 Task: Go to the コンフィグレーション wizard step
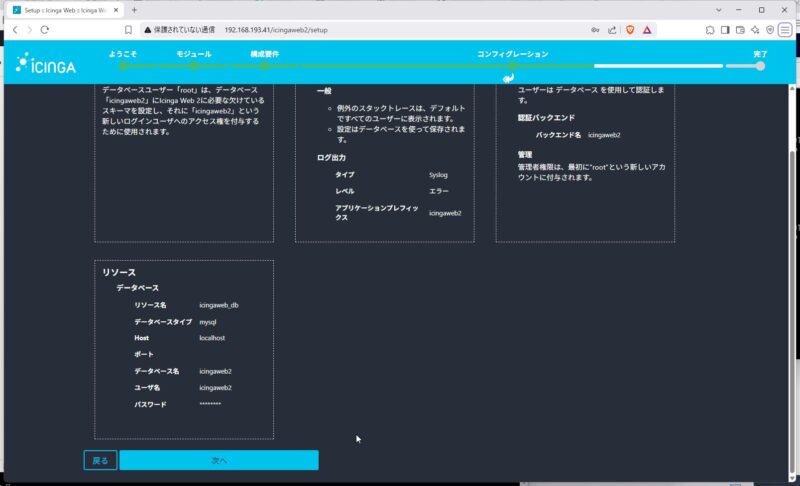[x=512, y=54]
